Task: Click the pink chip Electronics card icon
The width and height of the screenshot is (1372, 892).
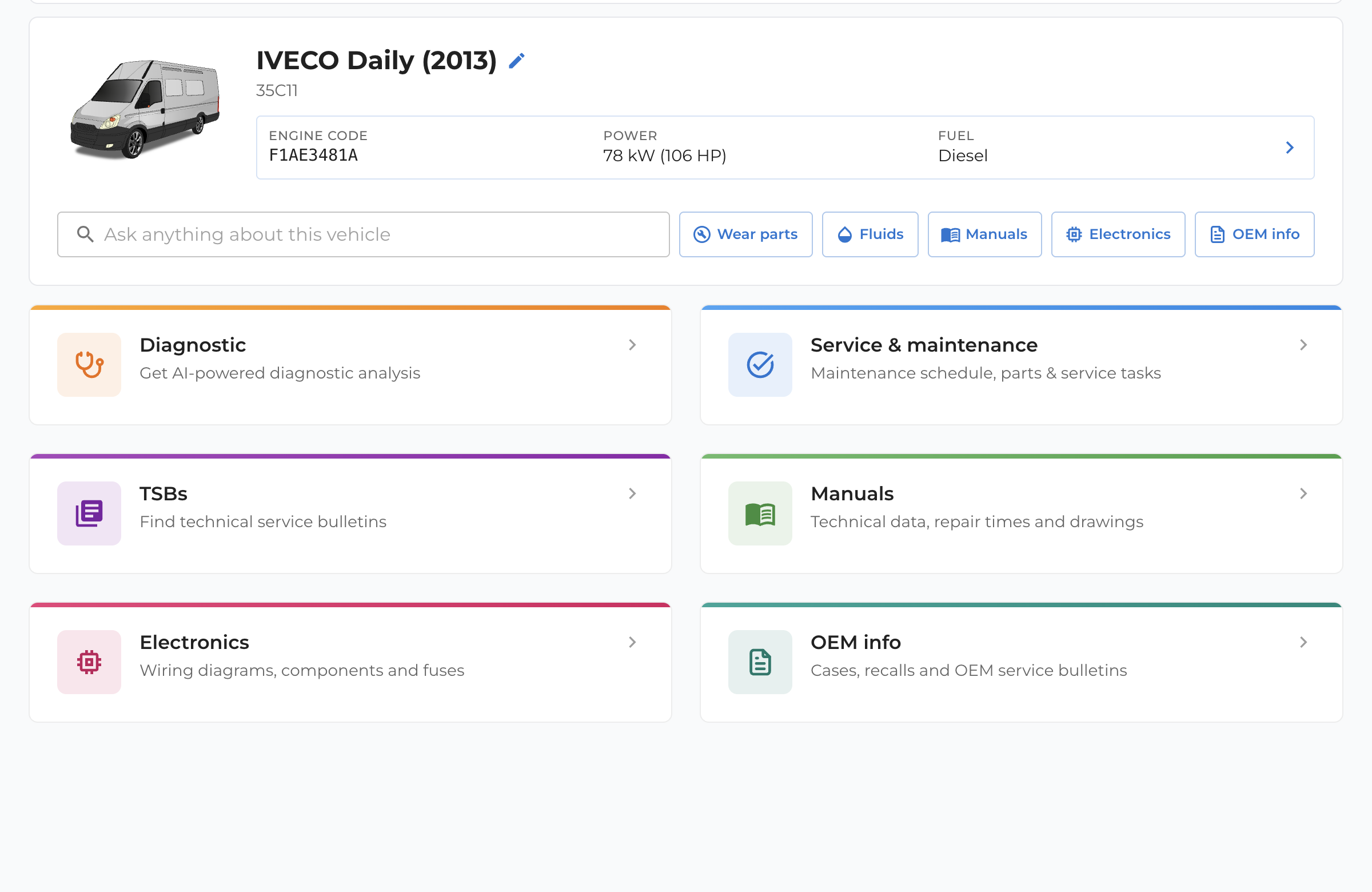Action: coord(89,662)
